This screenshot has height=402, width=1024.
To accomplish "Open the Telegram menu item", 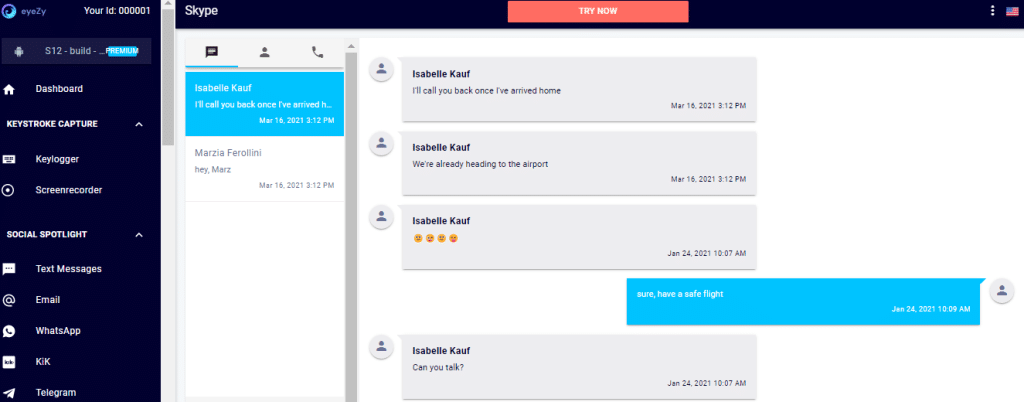I will click(x=56, y=393).
